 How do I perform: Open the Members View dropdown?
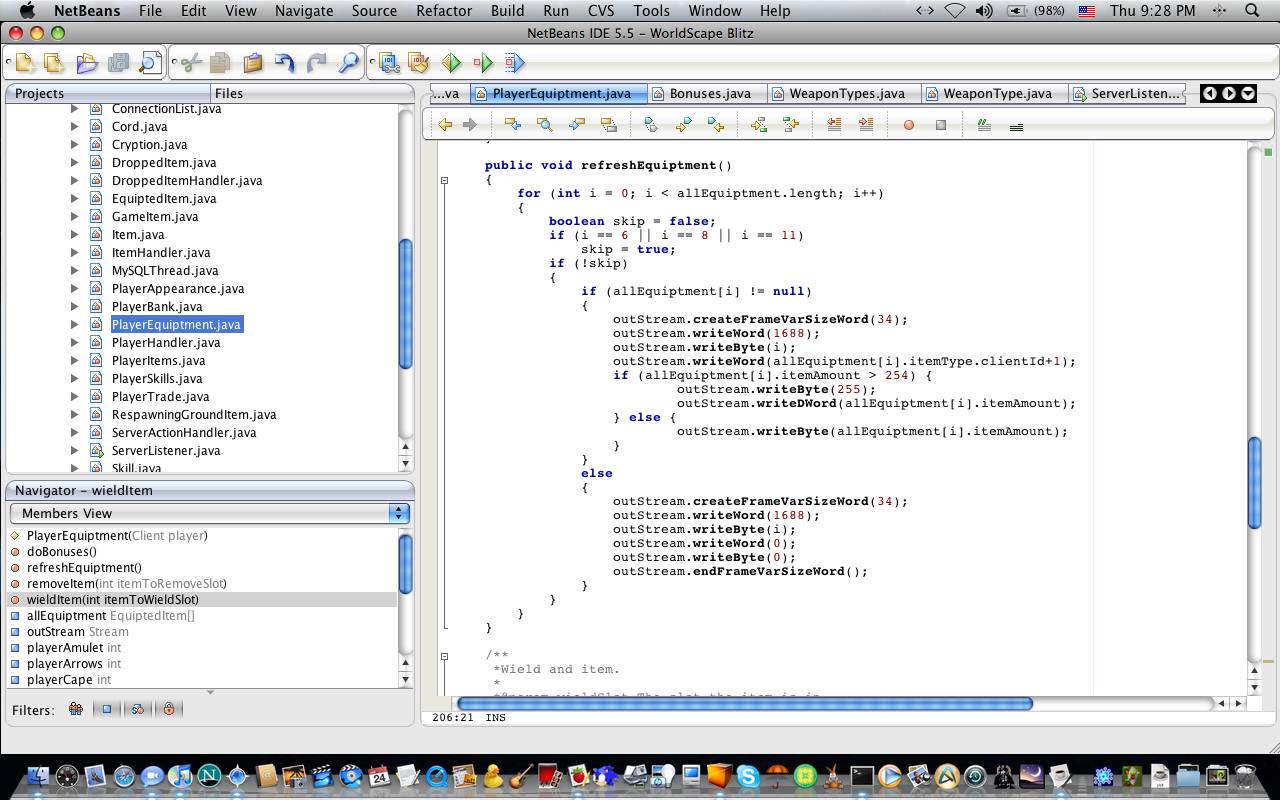[x=210, y=513]
